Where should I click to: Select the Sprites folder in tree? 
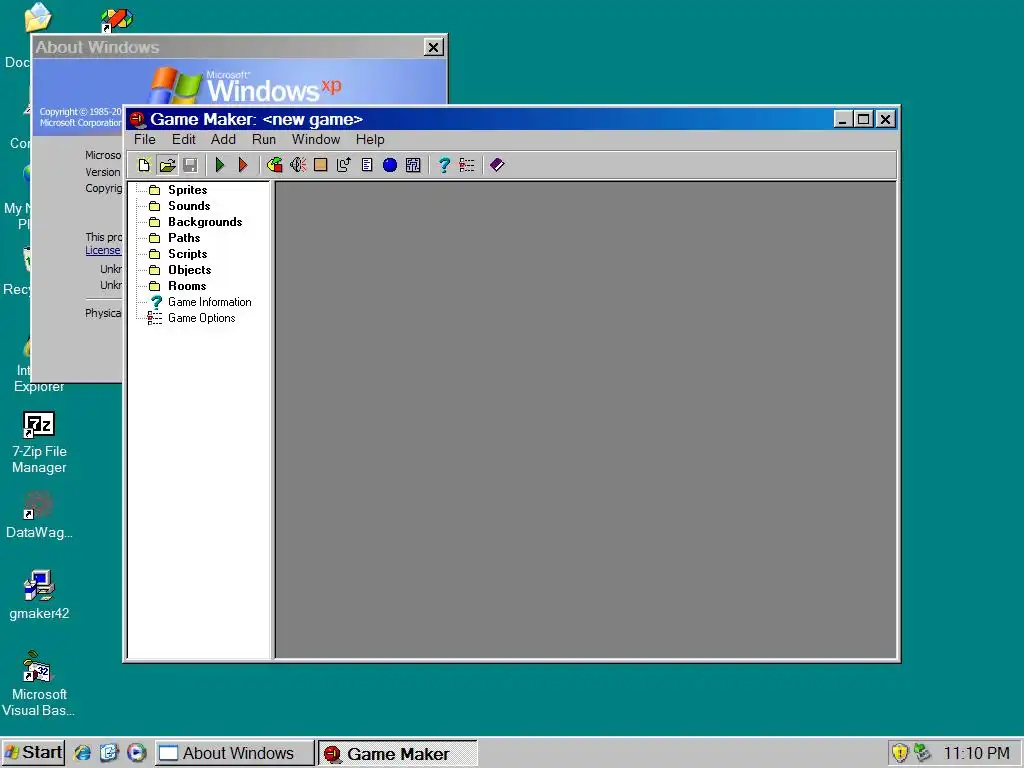click(187, 190)
